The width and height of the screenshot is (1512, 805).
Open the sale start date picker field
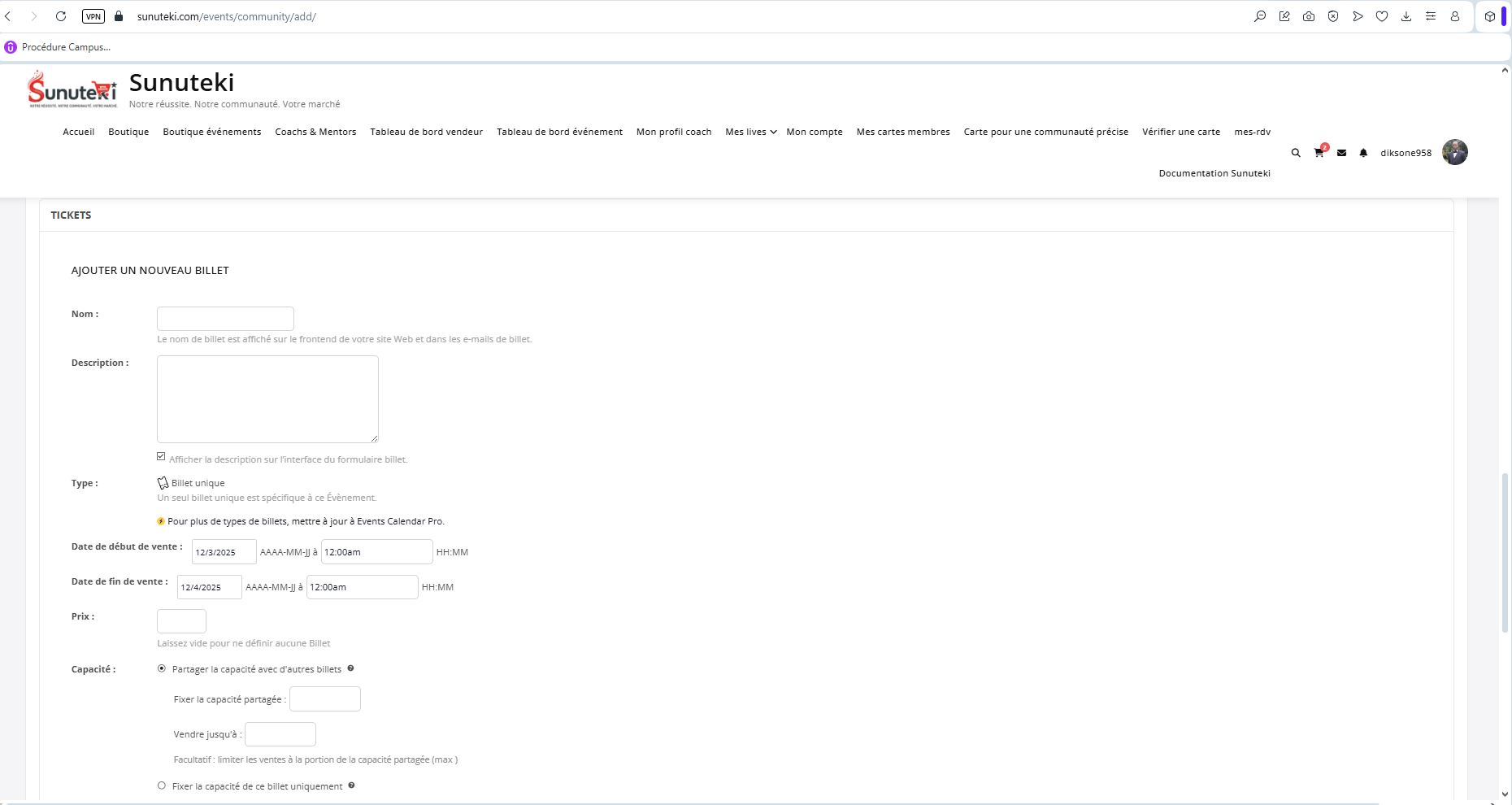point(224,552)
